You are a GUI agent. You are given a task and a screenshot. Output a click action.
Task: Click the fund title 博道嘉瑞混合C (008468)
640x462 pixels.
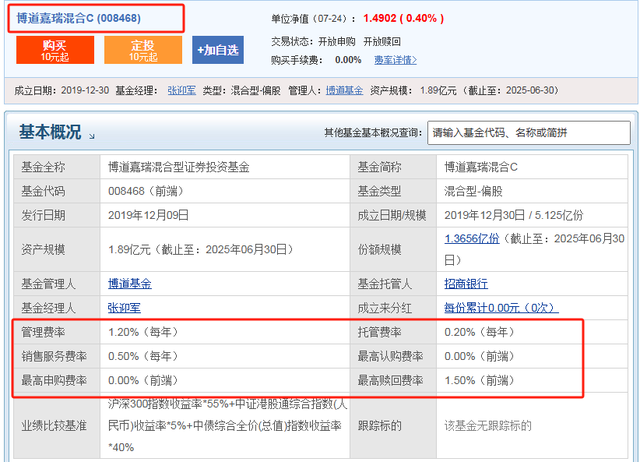click(78, 18)
